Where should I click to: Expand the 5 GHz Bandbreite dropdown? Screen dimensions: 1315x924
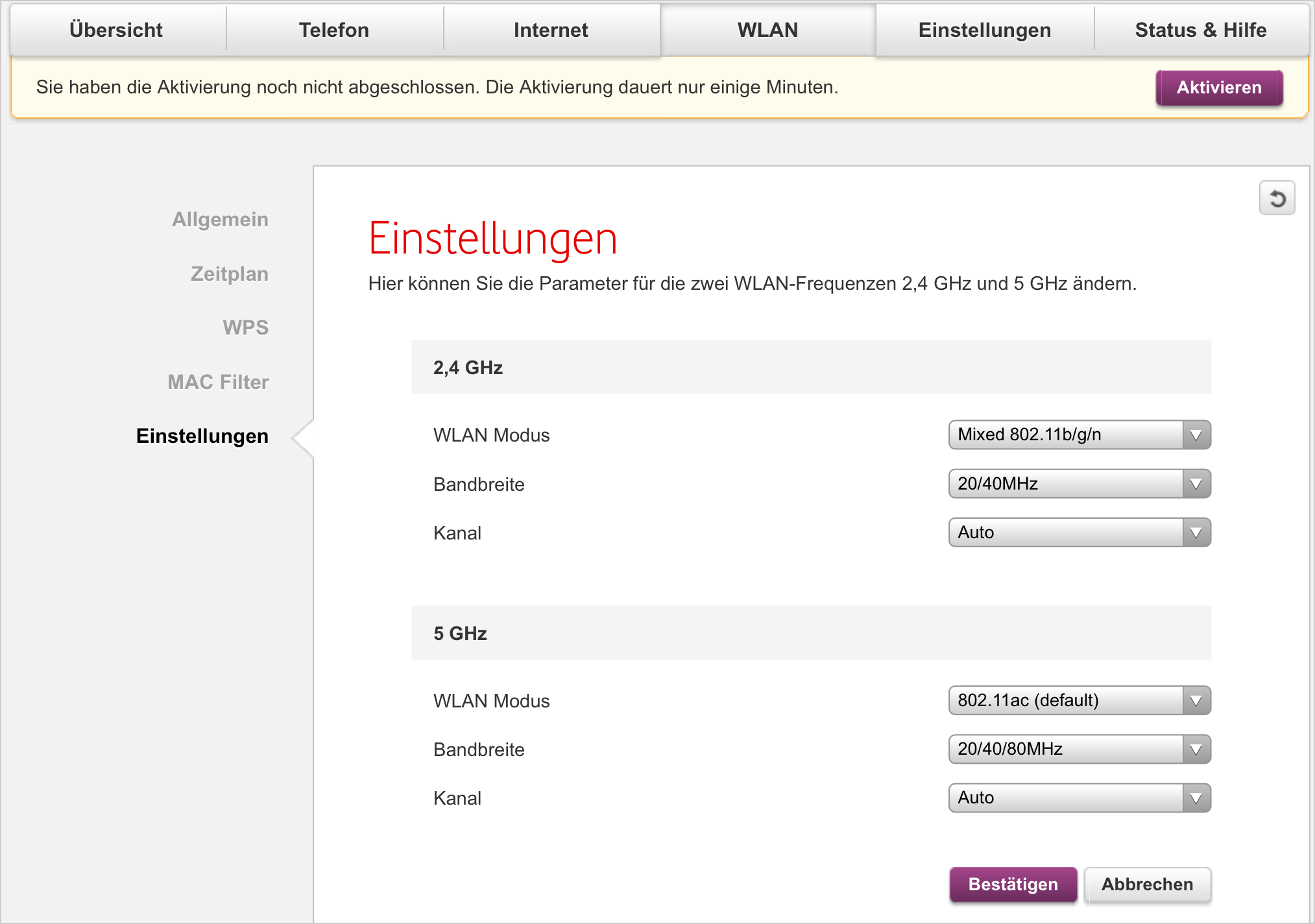click(1079, 749)
